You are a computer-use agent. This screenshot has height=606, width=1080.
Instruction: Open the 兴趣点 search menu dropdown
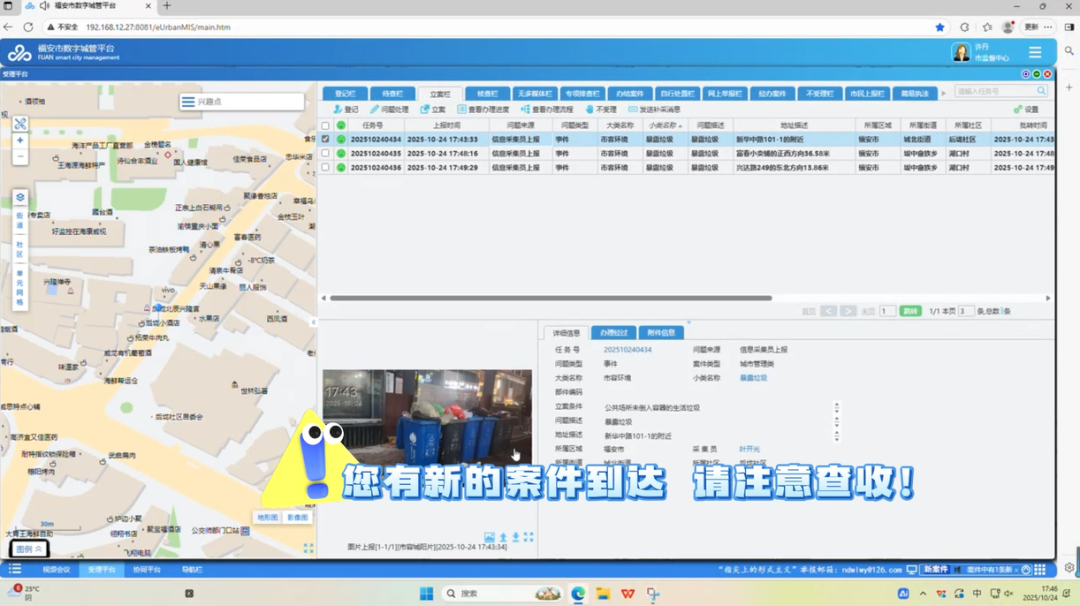coord(188,102)
